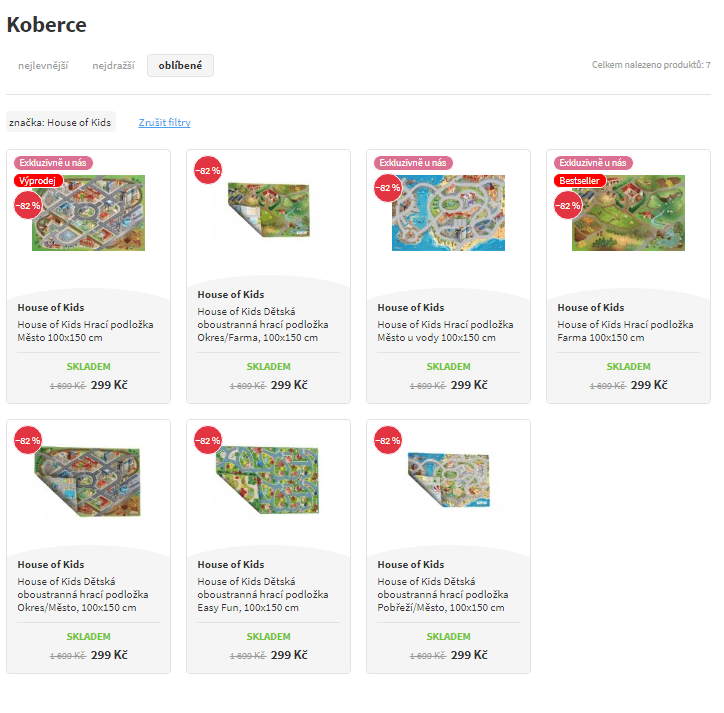Click the Zrušit filtry link
Image resolution: width=724 pixels, height=713 pixels.
pyautogui.click(x=164, y=123)
